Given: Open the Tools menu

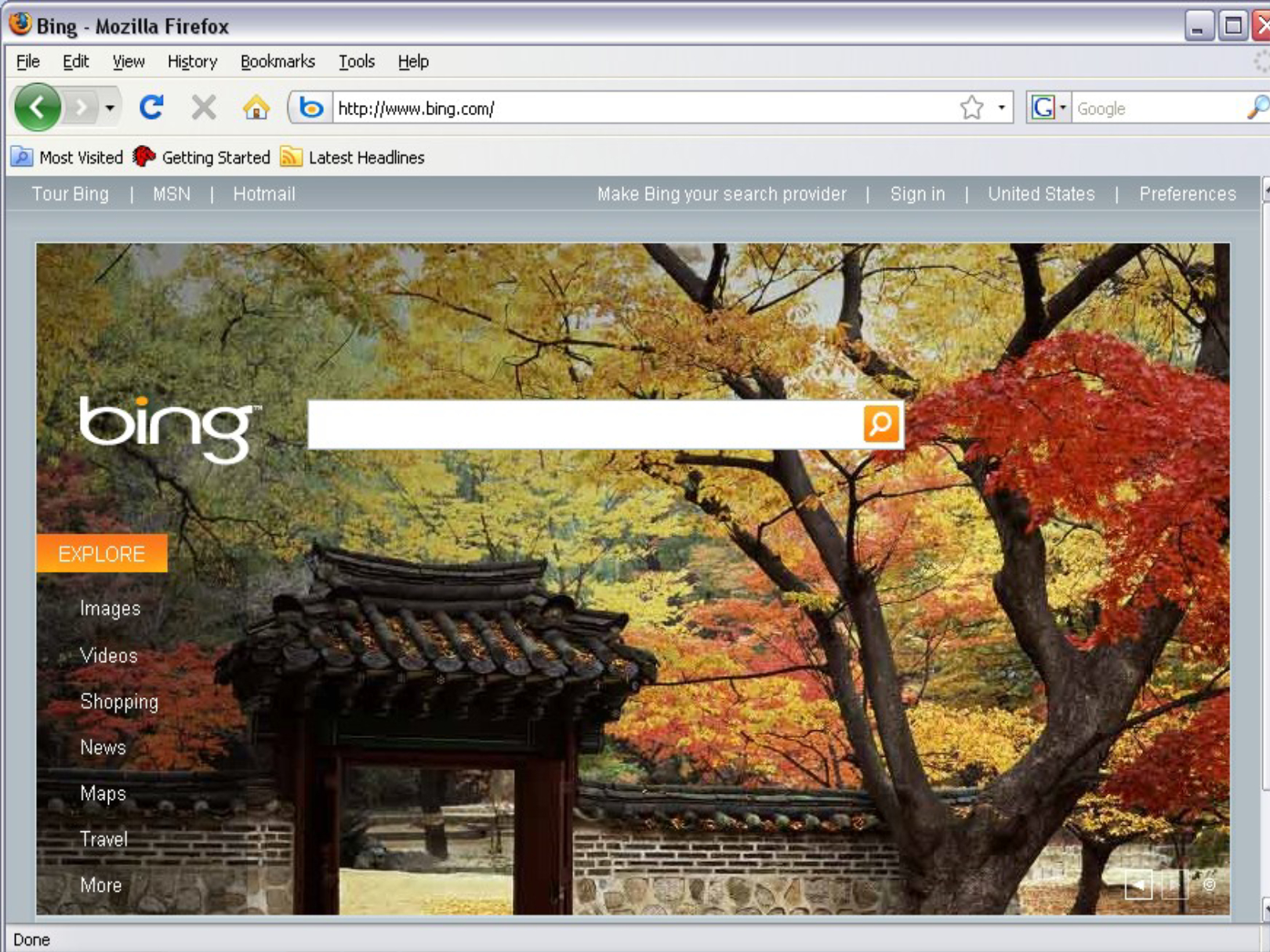Looking at the screenshot, I should (357, 61).
